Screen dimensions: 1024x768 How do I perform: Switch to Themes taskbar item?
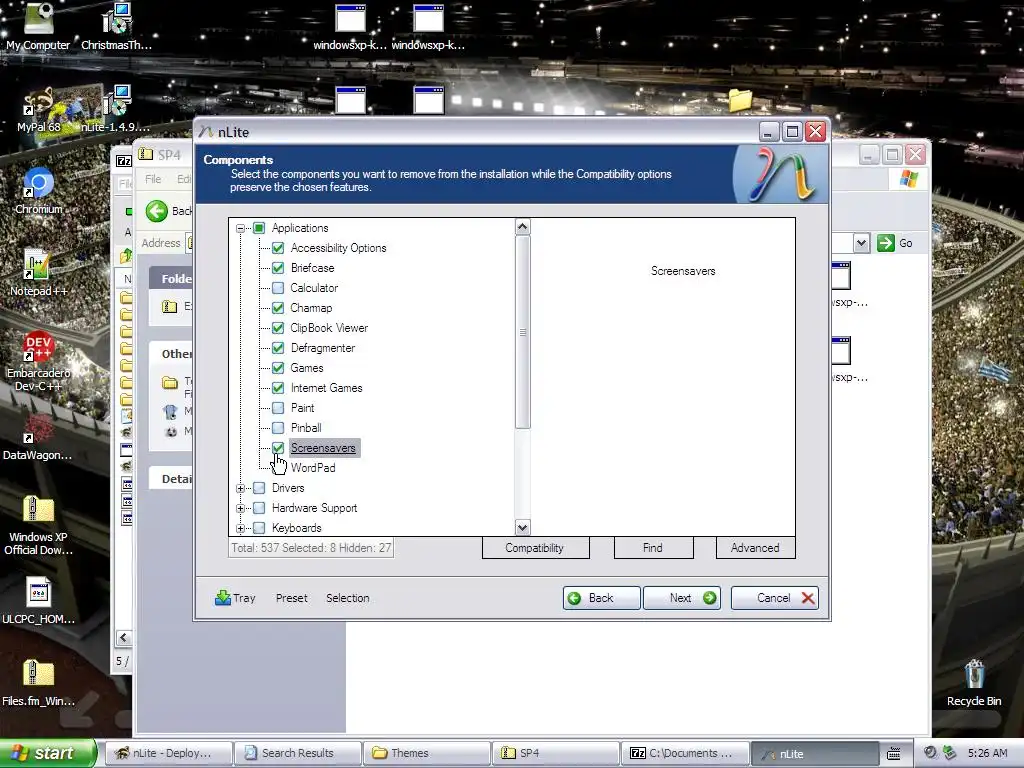[x=427, y=753]
